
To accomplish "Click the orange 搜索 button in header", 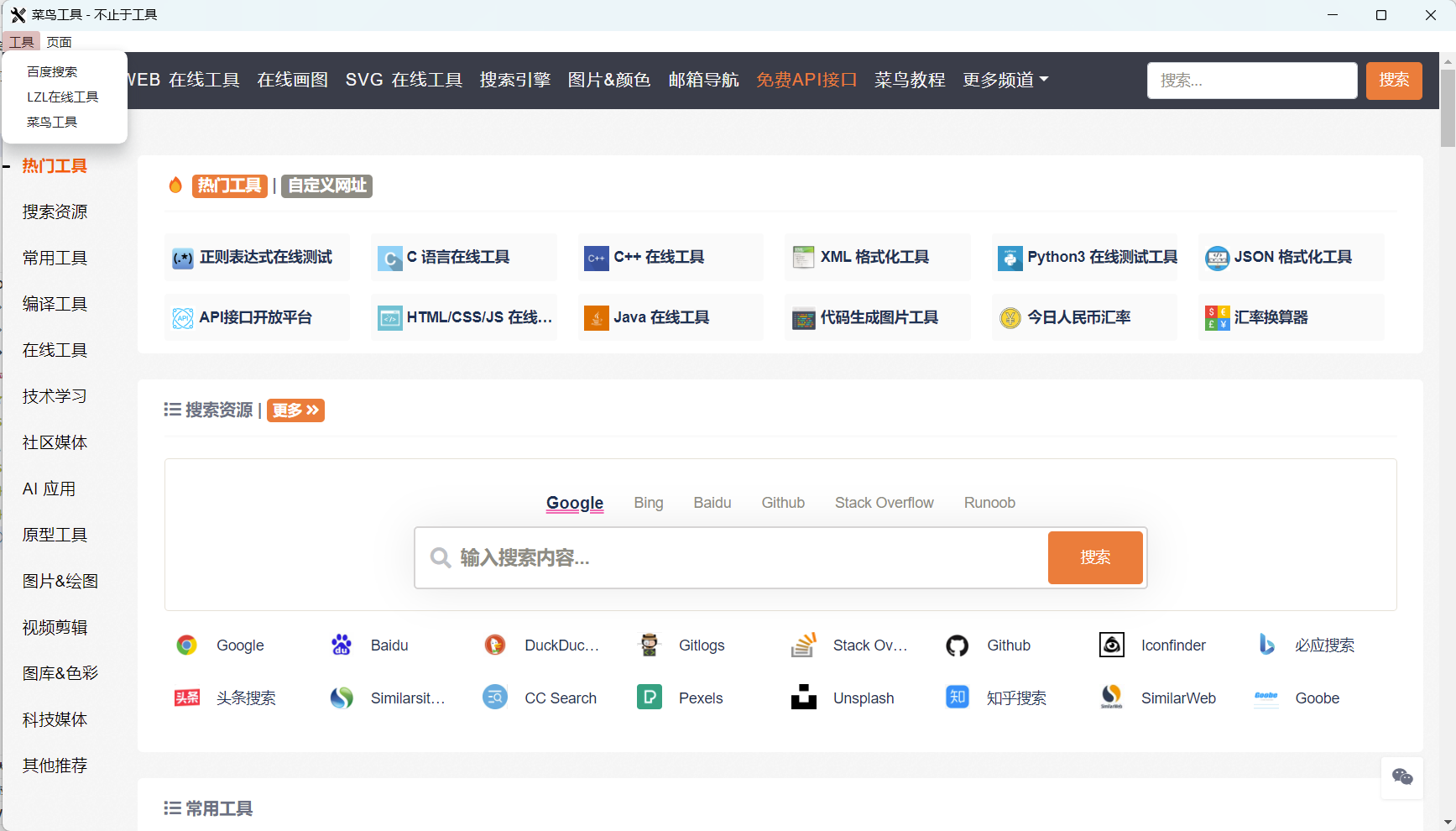I will (1394, 81).
